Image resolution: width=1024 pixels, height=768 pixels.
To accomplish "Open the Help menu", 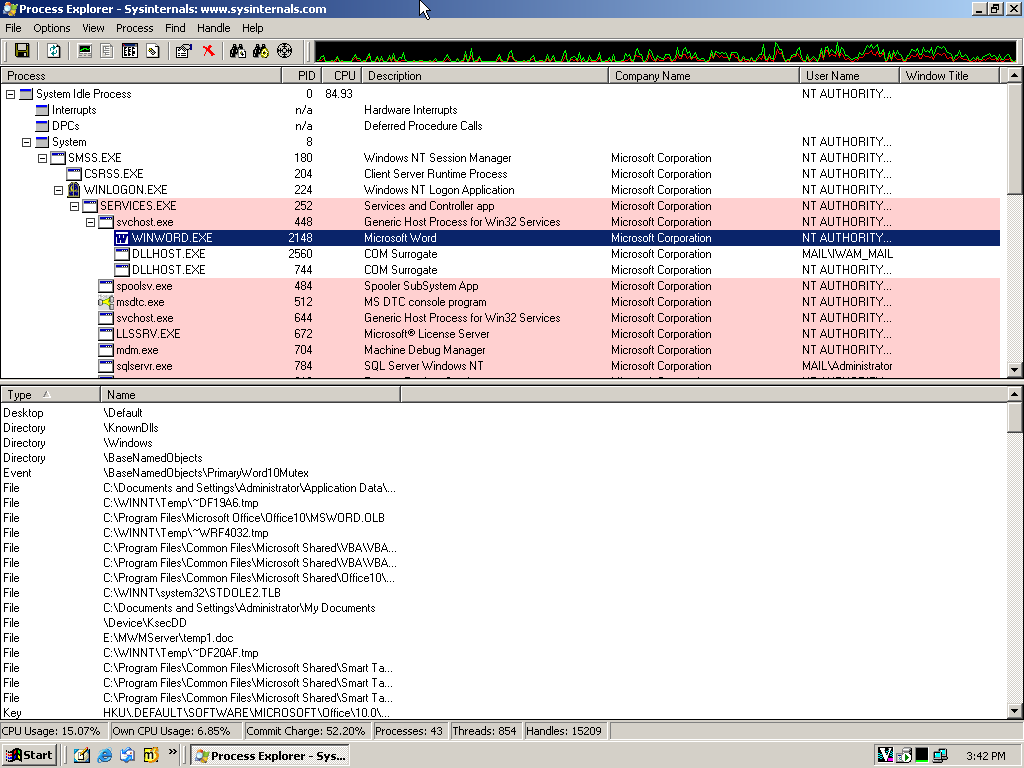I will click(252, 28).
